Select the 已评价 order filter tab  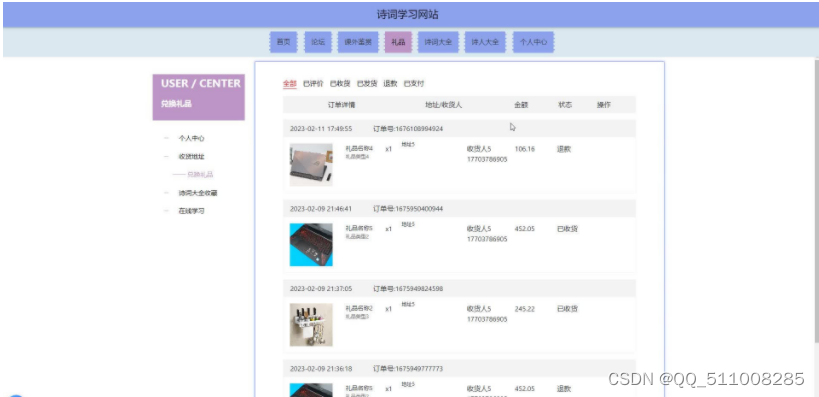point(313,84)
